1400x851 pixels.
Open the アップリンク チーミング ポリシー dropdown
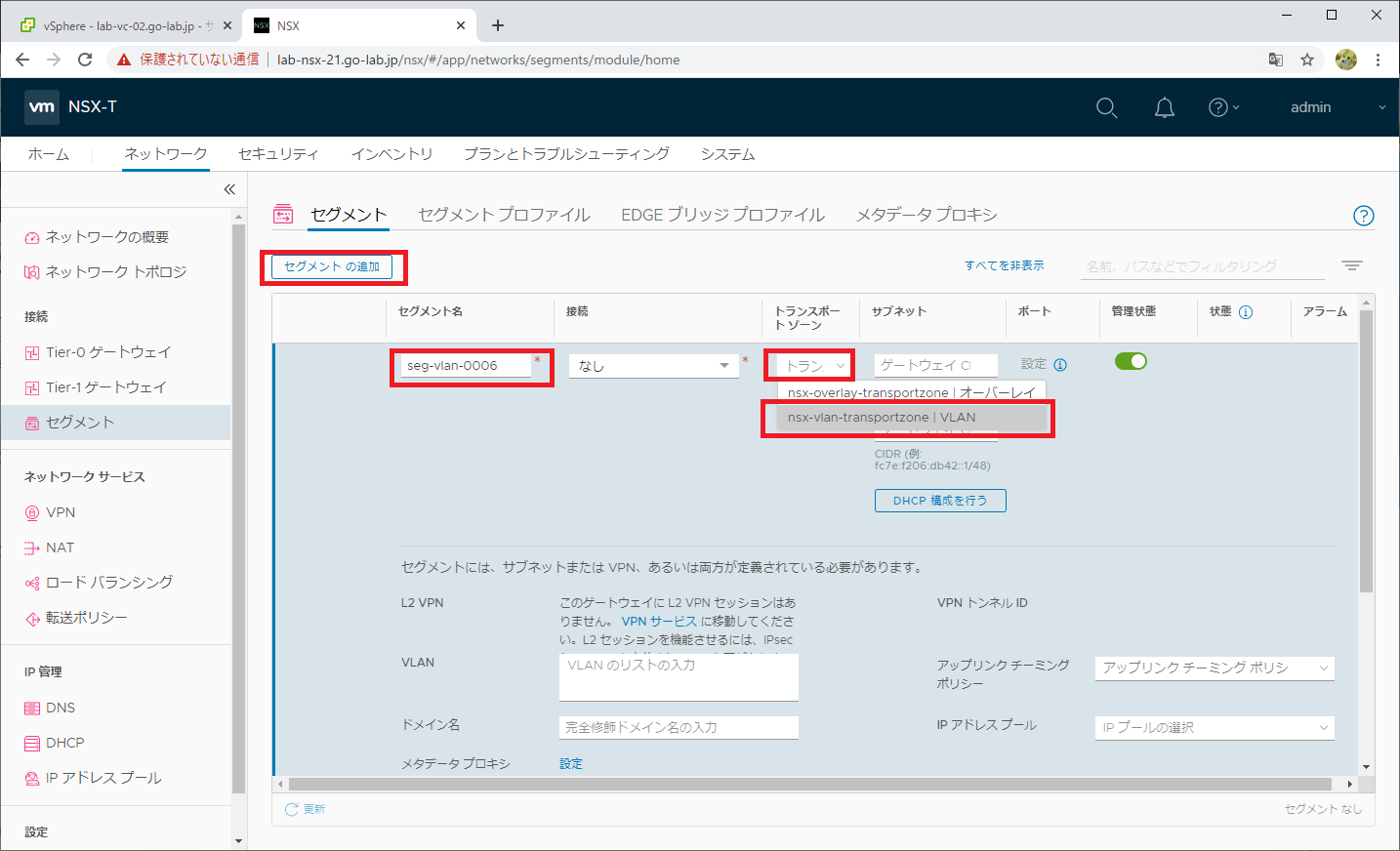[1215, 668]
